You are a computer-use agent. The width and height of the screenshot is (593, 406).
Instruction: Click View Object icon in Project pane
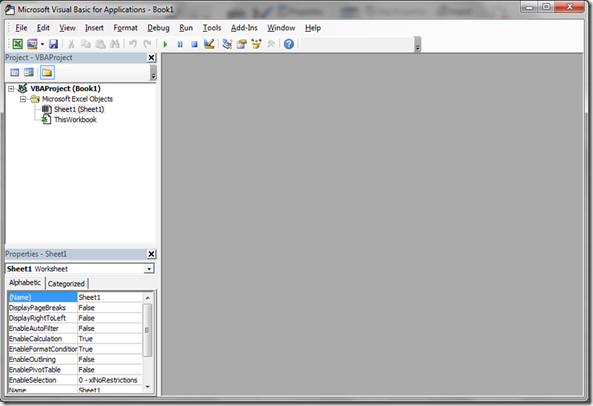[29, 72]
